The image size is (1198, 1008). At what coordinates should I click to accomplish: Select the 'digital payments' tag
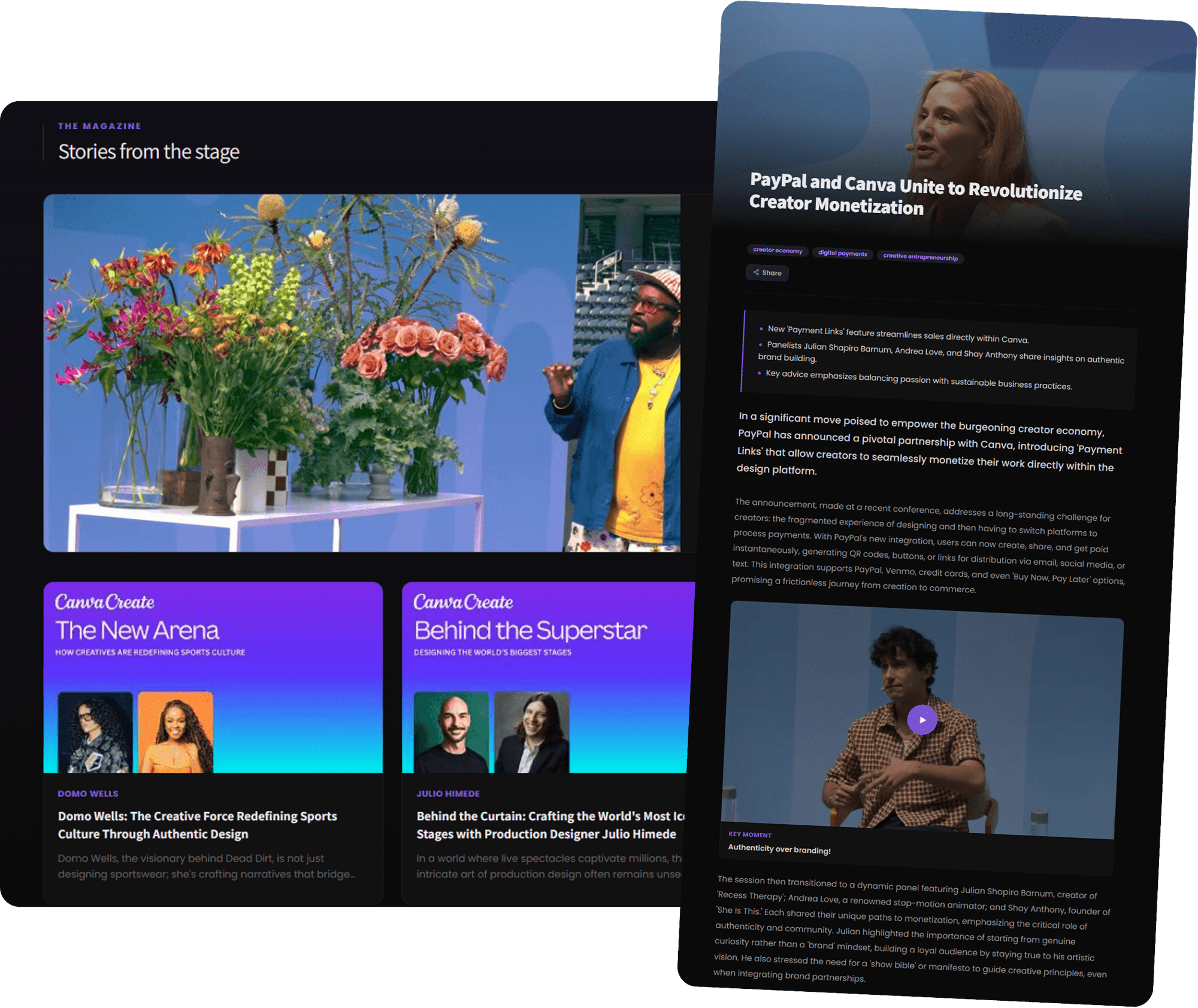842,253
